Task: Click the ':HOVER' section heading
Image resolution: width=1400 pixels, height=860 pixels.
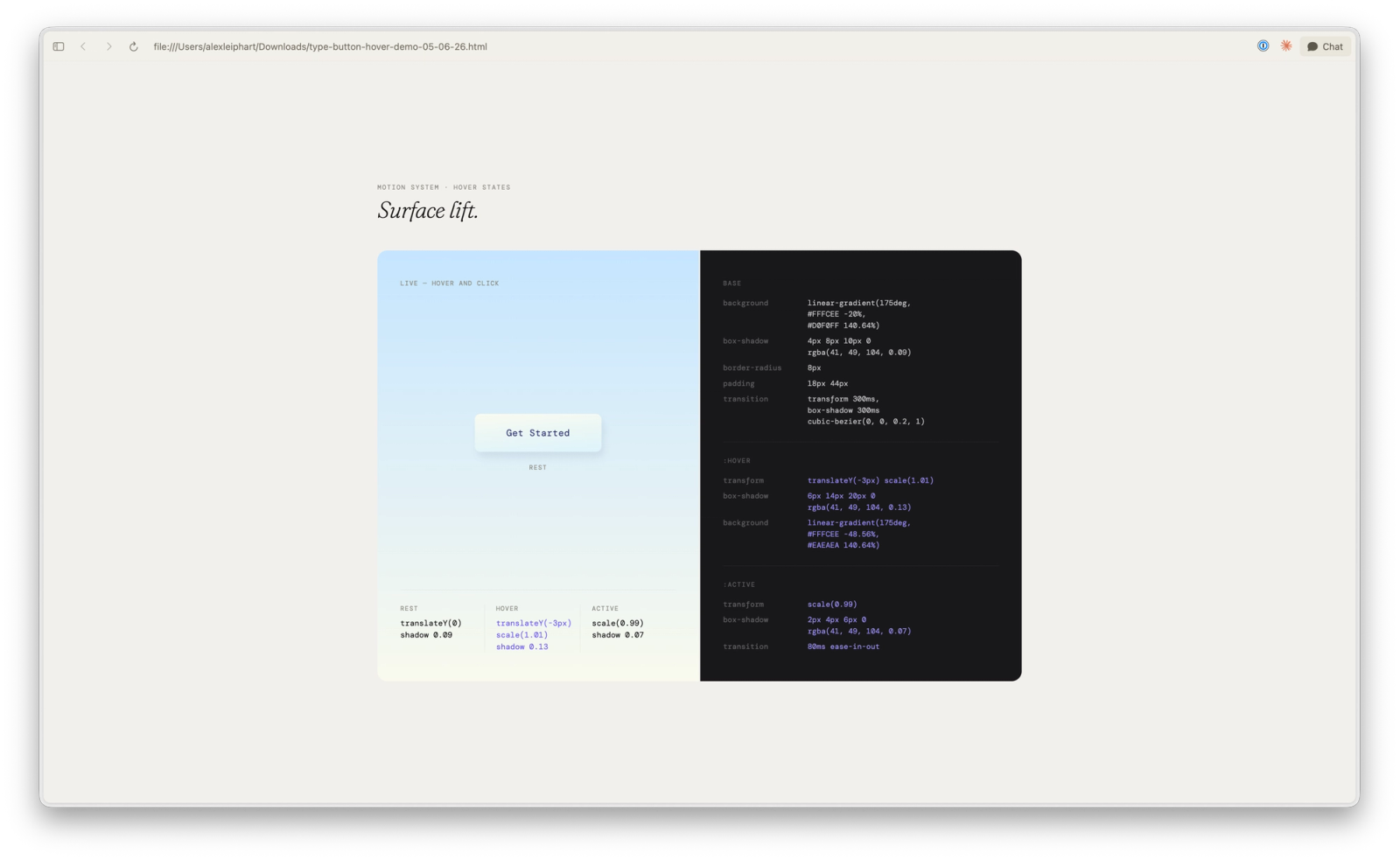Action: tap(737, 460)
